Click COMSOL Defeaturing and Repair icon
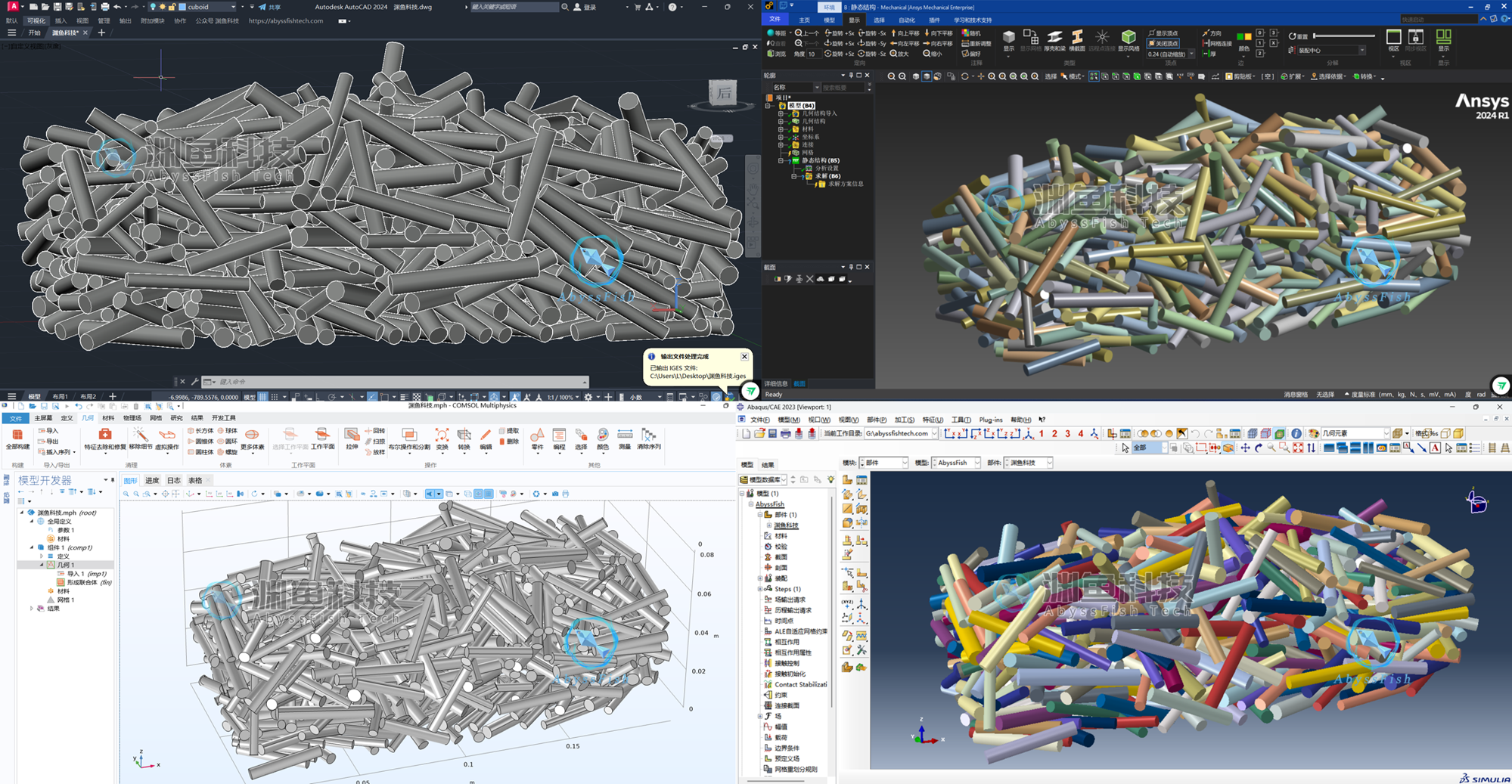1512x784 pixels. 105,435
